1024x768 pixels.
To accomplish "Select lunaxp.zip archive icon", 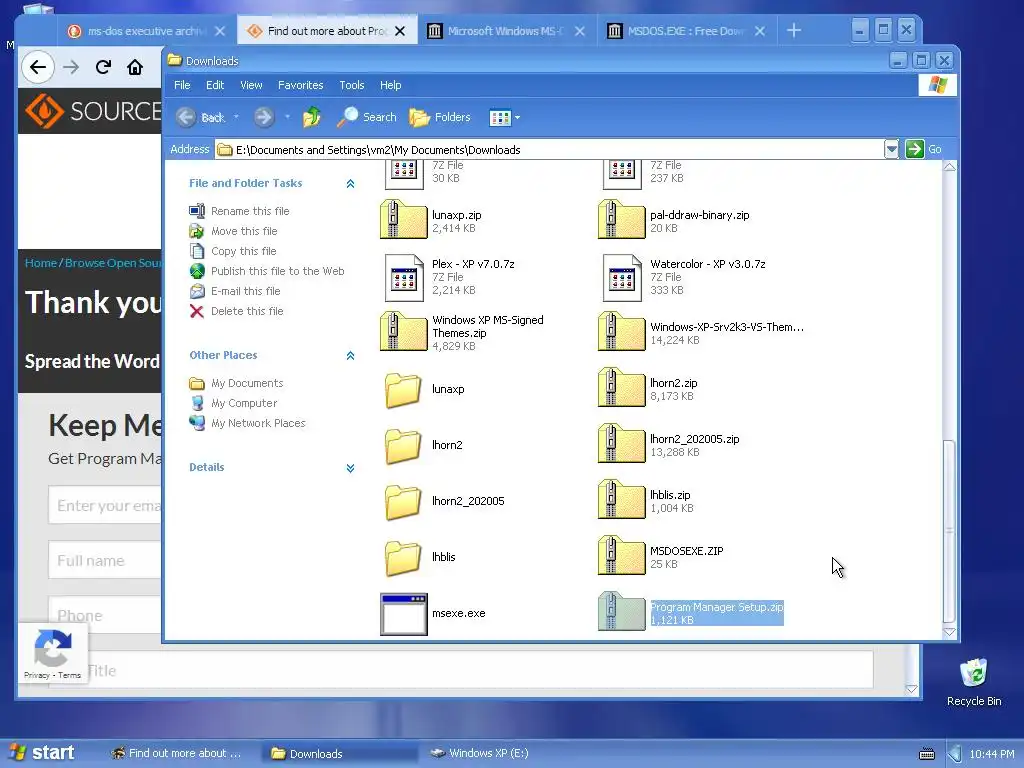I will tap(404, 220).
